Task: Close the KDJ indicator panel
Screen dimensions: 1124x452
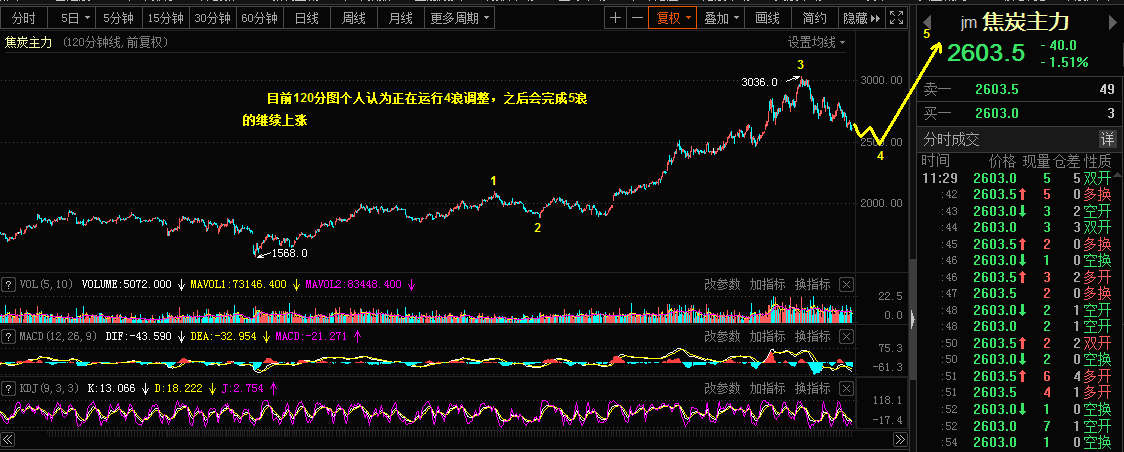Action: (x=847, y=388)
